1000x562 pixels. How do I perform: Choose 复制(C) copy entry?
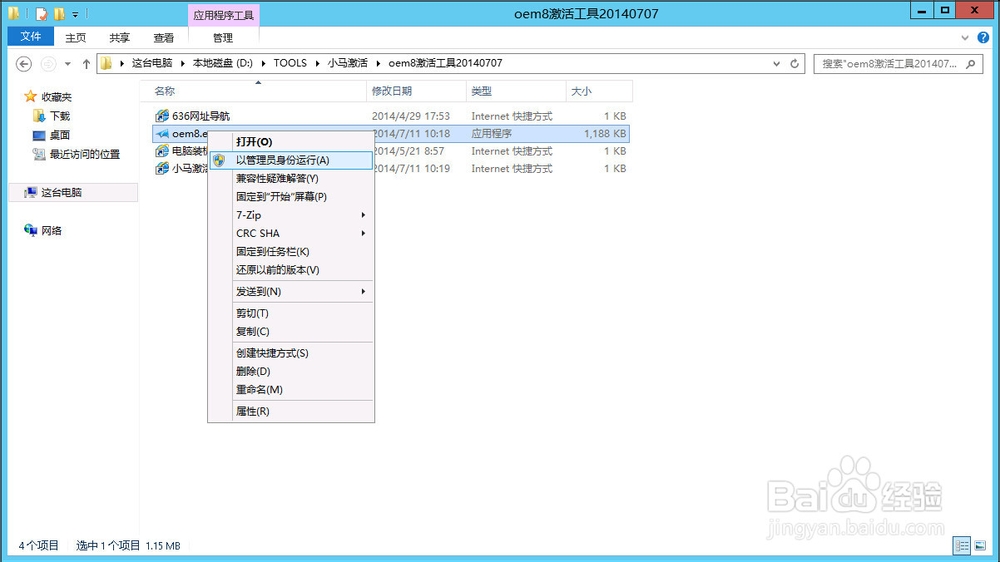coord(291,331)
